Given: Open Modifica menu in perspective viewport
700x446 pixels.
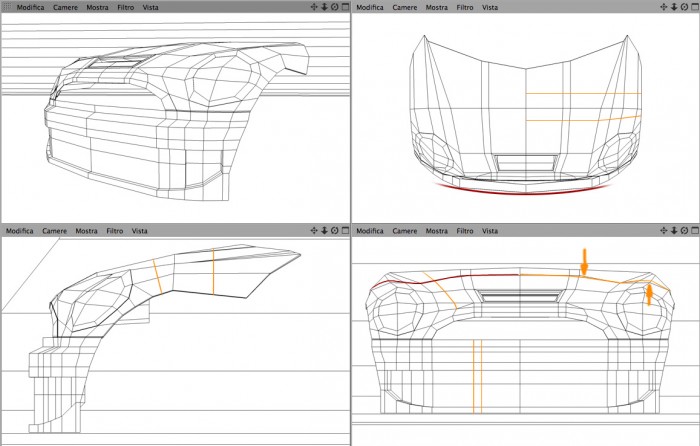Looking at the screenshot, I should (x=30, y=8).
